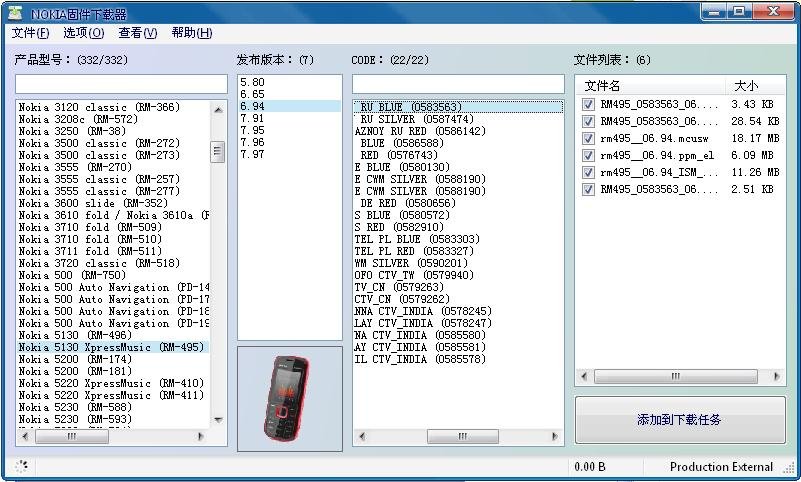The height and width of the screenshot is (482, 801).
Task: Select Nokia 3120 classic (RM-366)
Action: [x=113, y=107]
